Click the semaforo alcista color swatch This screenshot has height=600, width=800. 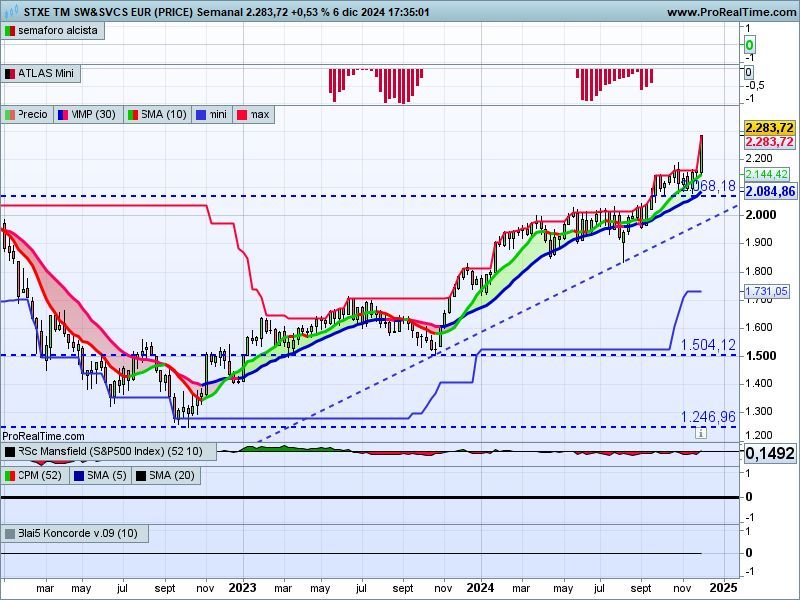[x=10, y=31]
